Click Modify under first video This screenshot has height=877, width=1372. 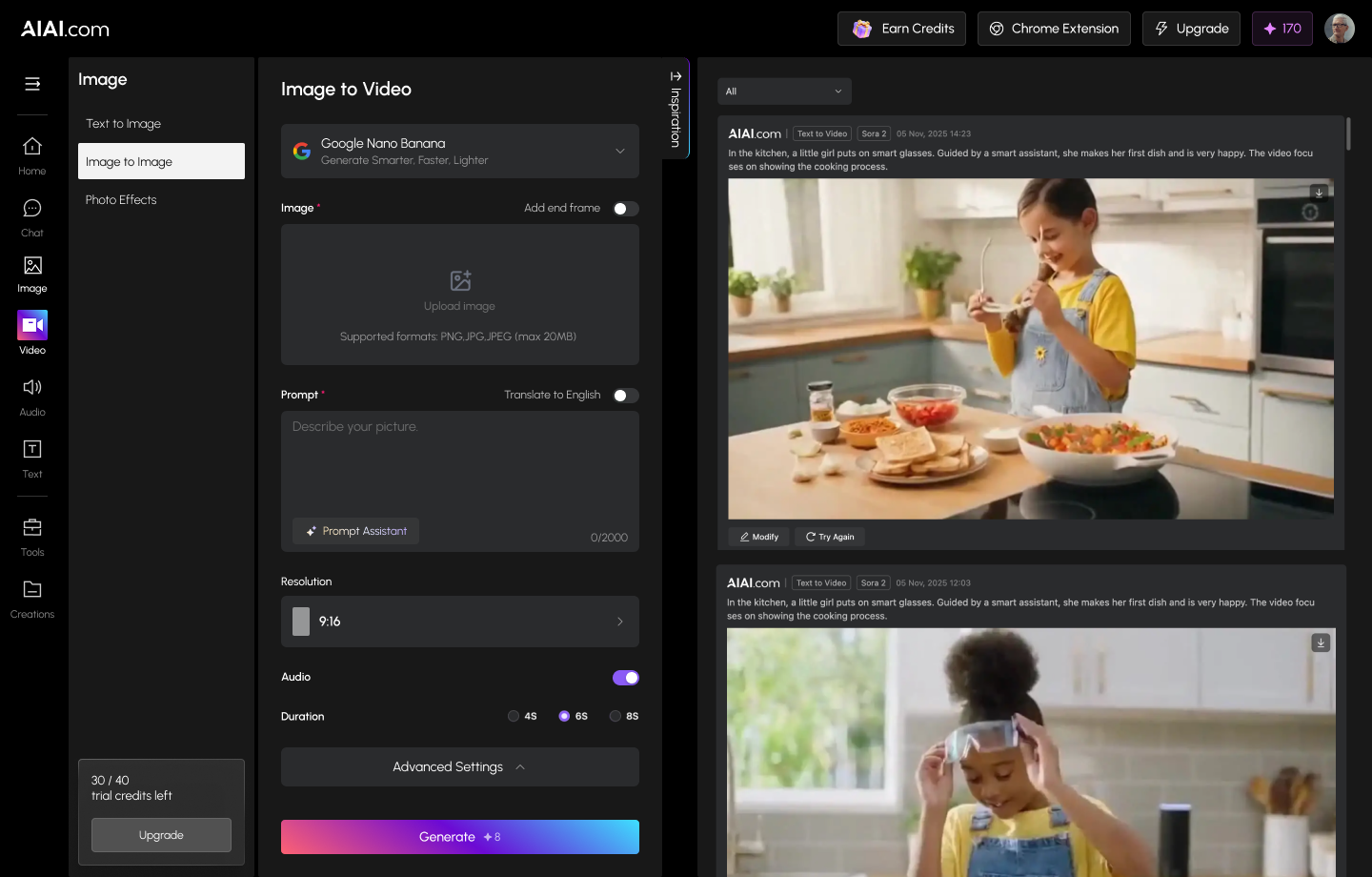759,537
